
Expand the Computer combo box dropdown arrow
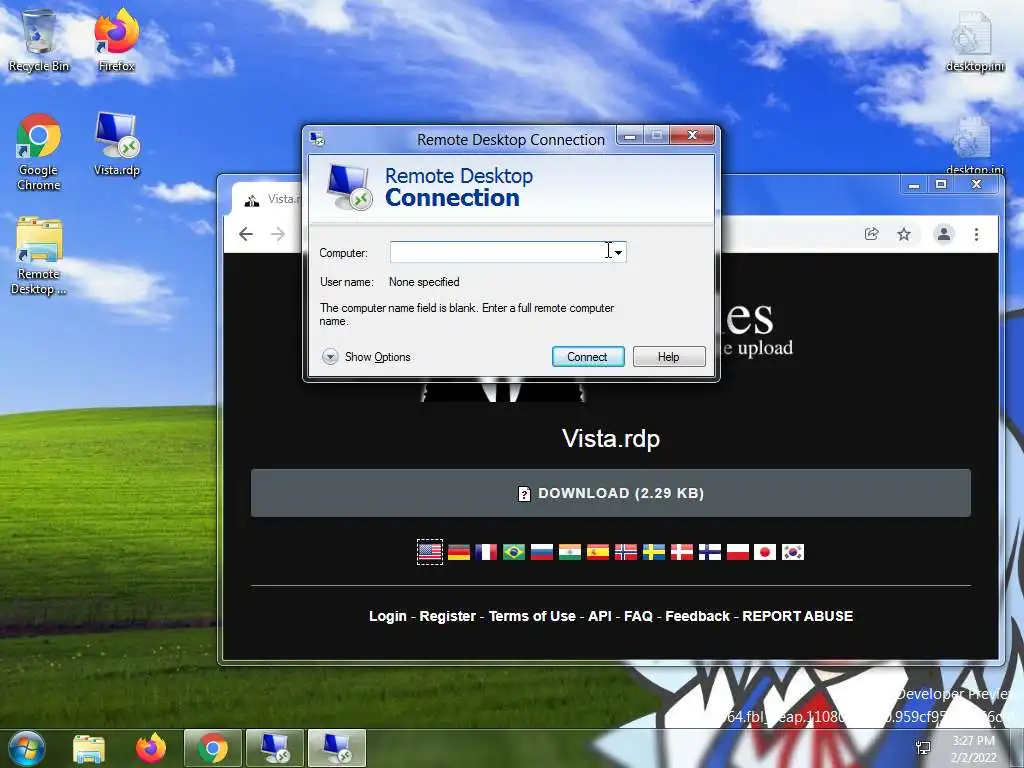[618, 252]
